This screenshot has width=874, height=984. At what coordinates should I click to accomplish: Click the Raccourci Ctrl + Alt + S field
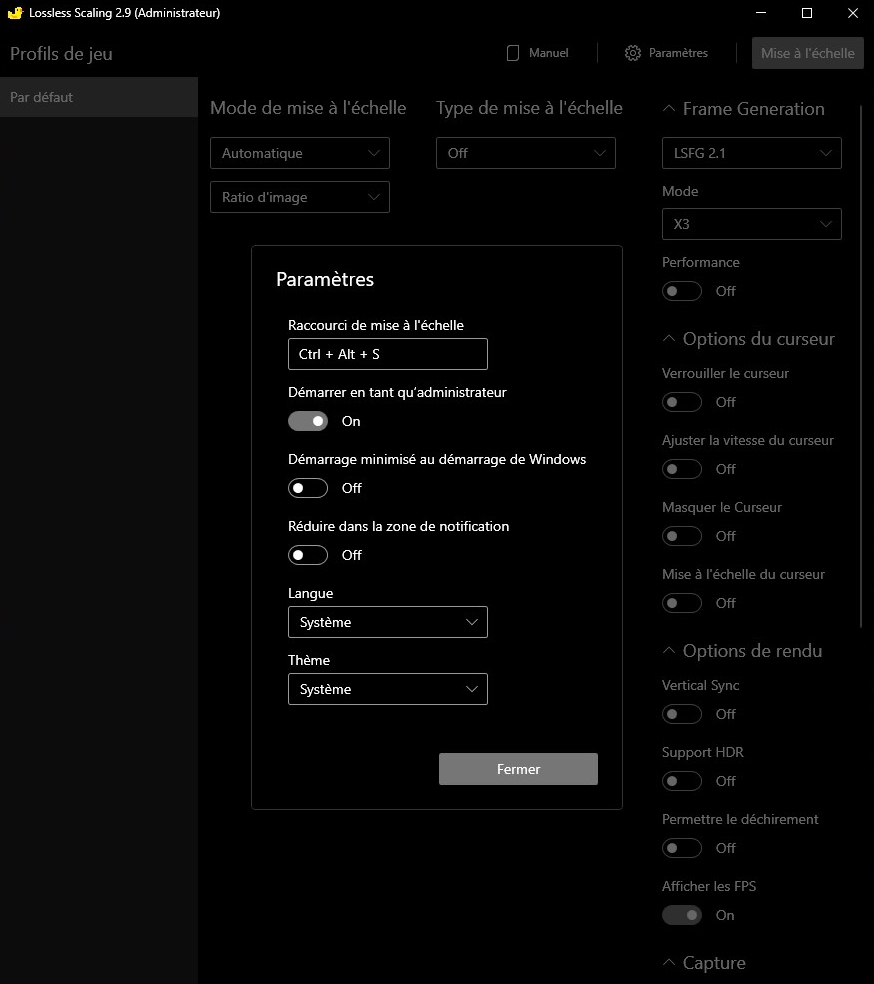click(x=388, y=354)
